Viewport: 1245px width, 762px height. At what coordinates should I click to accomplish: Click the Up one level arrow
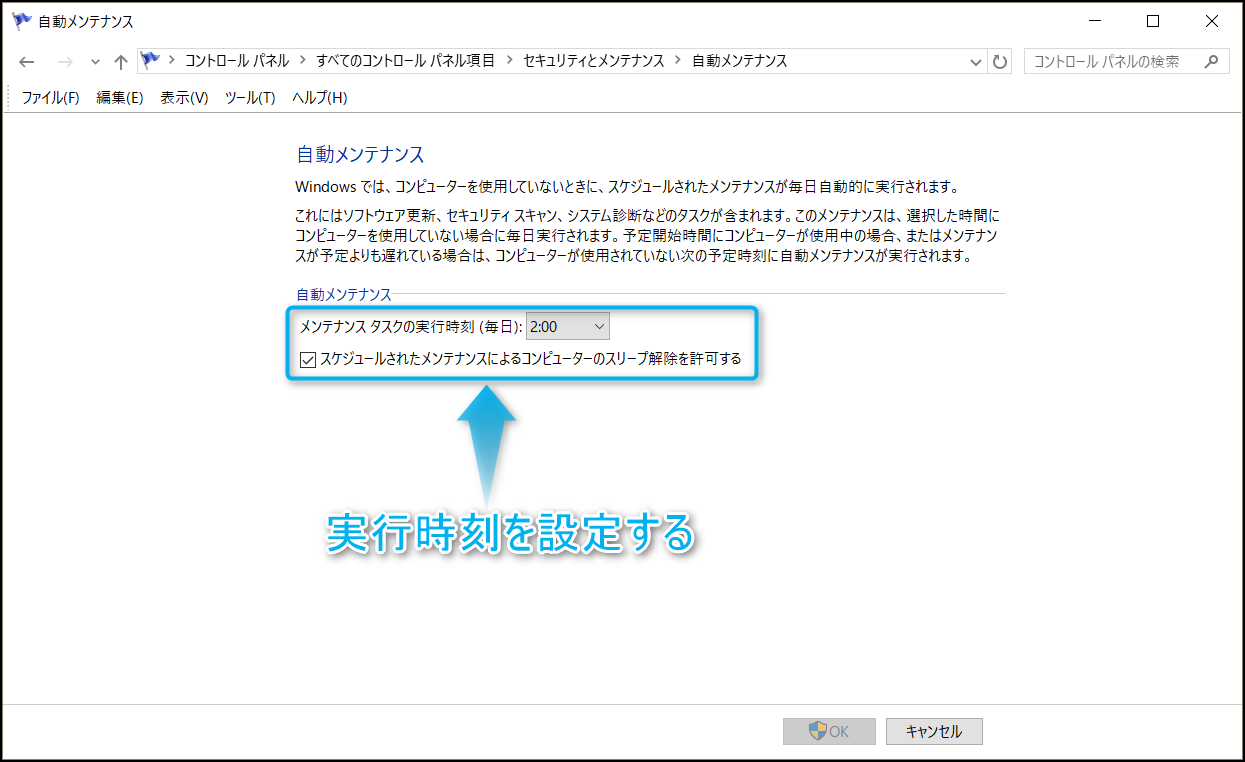coord(121,62)
